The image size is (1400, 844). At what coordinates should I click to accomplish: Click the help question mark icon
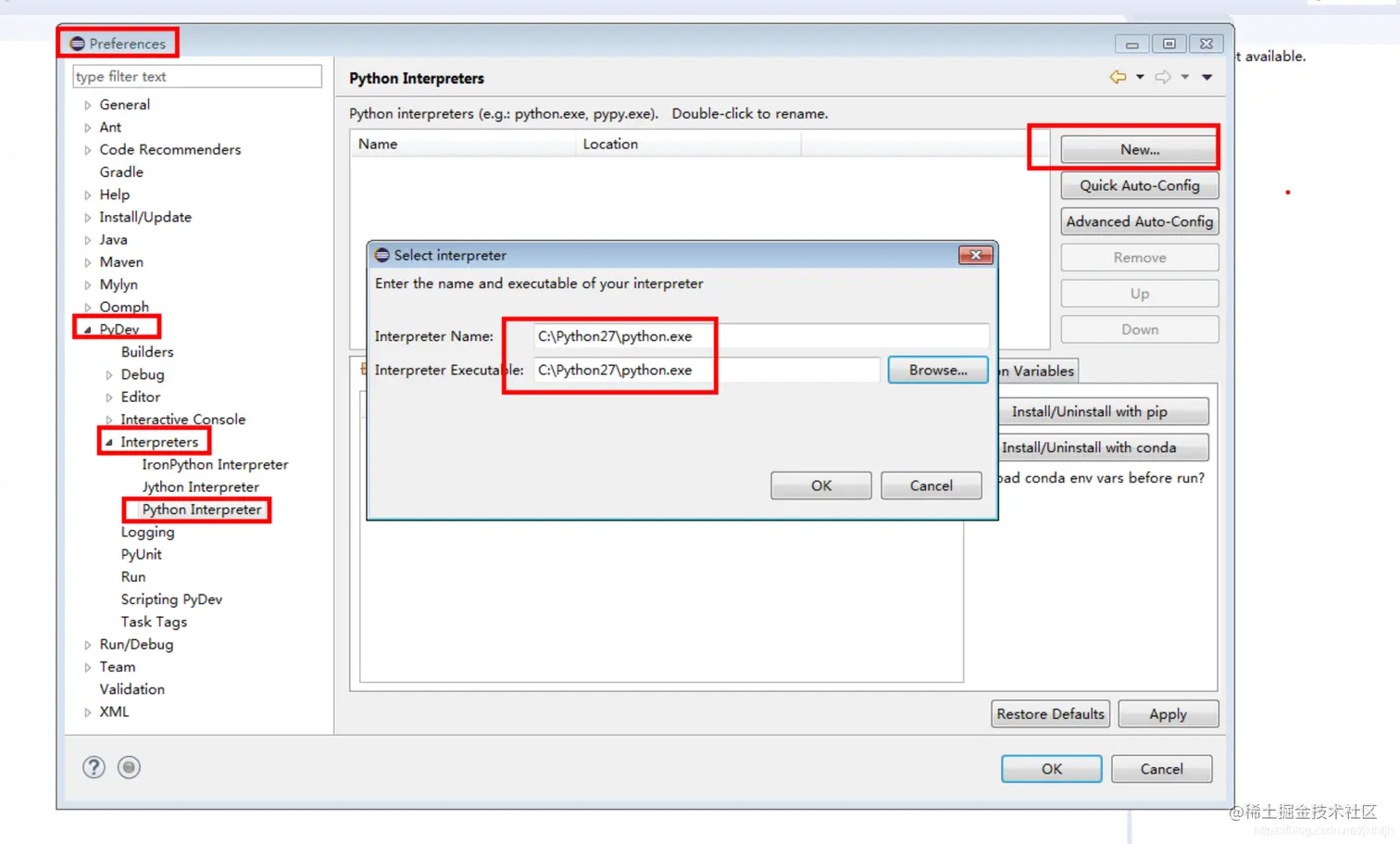(94, 767)
